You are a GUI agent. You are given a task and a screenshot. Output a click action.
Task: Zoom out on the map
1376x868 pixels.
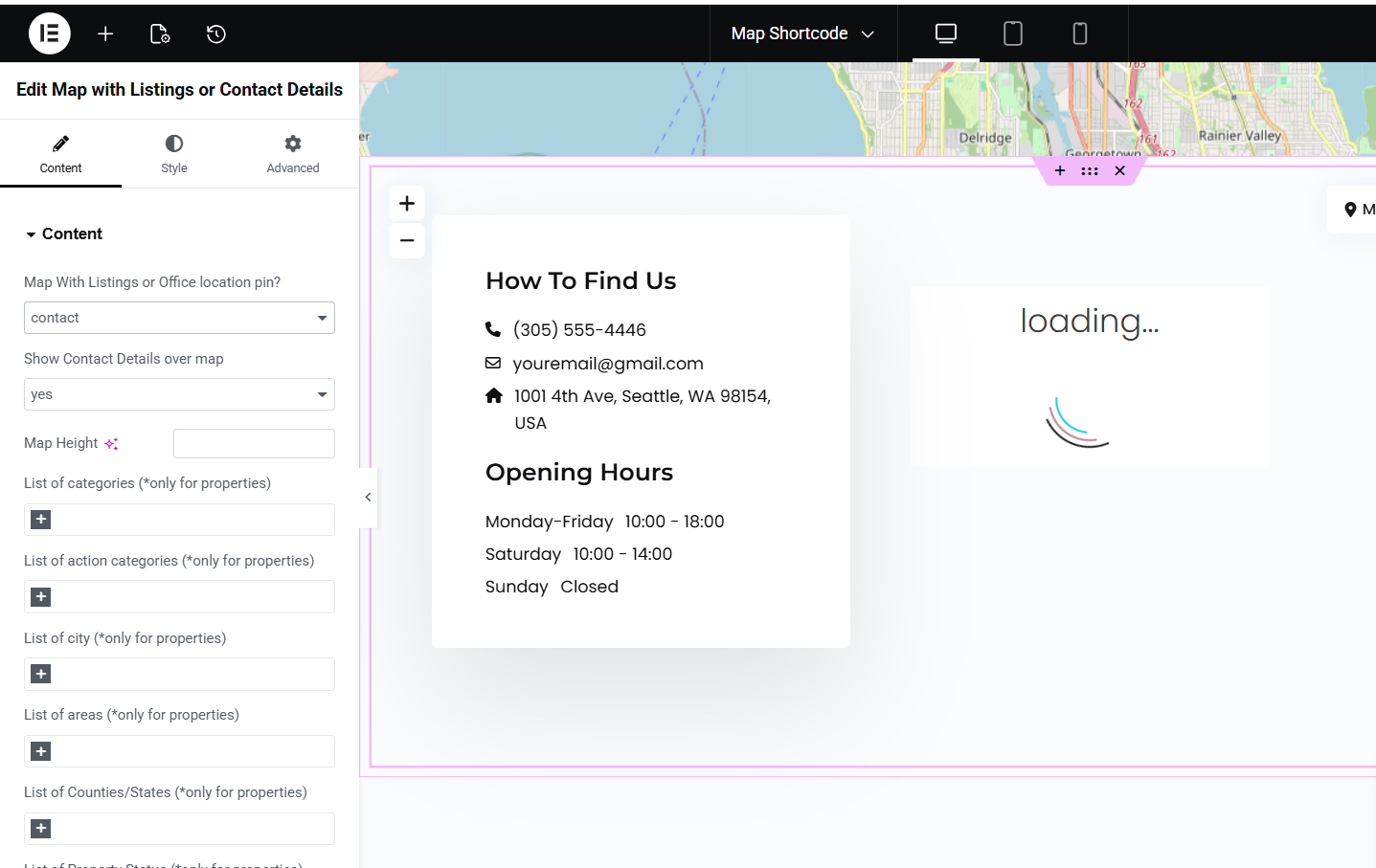pyautogui.click(x=407, y=240)
